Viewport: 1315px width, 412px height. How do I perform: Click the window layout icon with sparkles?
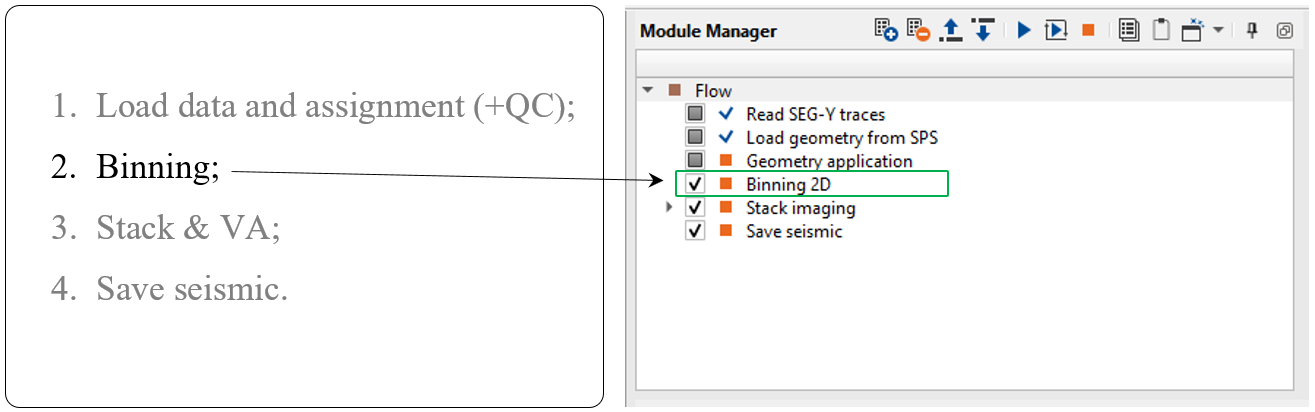(x=1192, y=30)
